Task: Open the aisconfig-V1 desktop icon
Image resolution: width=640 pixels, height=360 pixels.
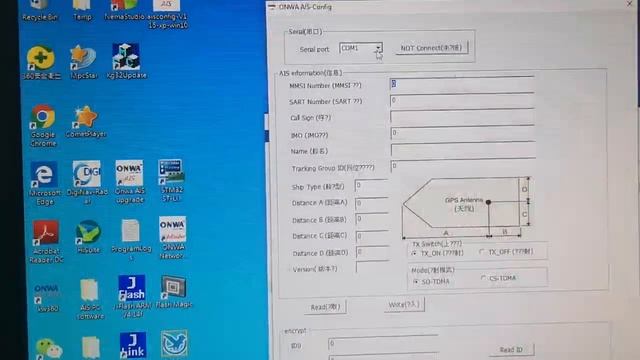Action: [167, 14]
